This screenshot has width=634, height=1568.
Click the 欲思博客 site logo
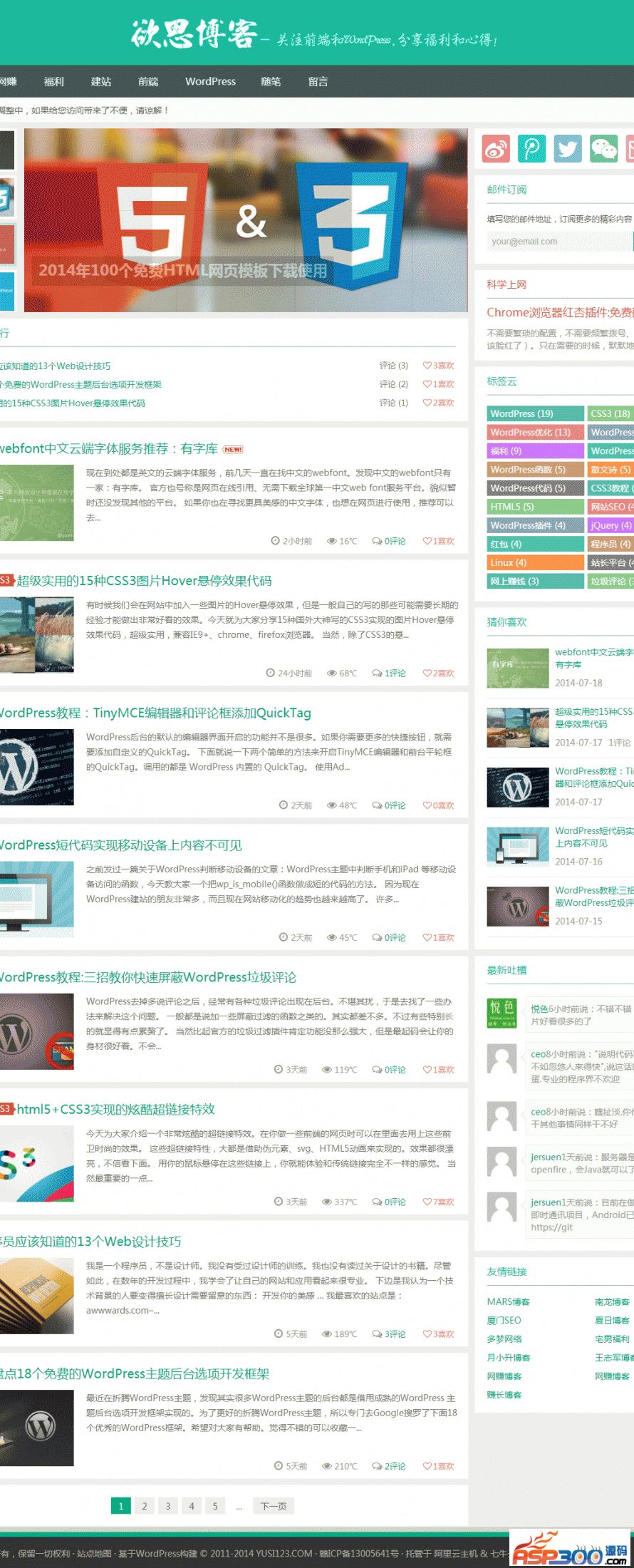[x=194, y=33]
